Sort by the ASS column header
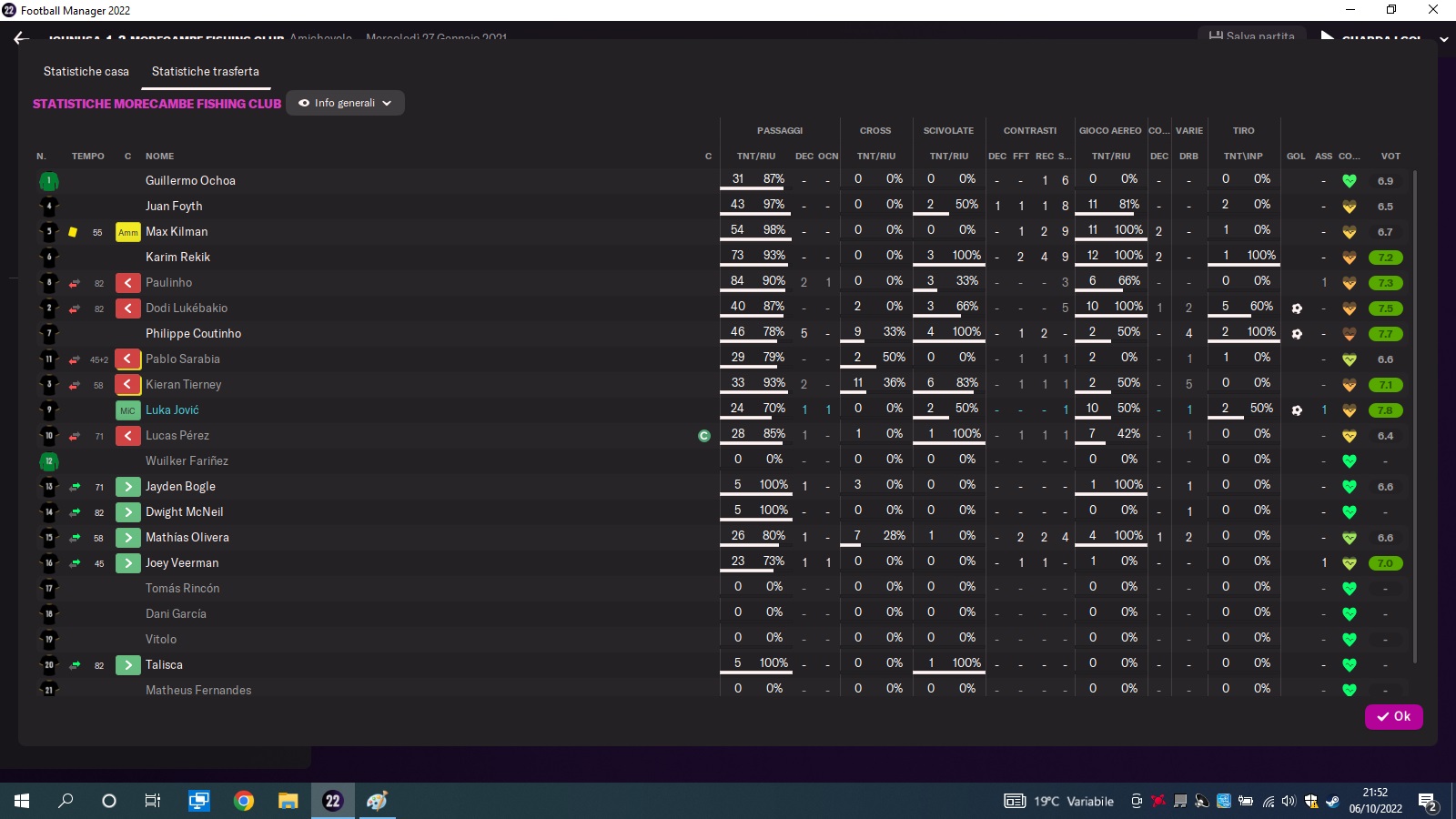 point(1323,157)
